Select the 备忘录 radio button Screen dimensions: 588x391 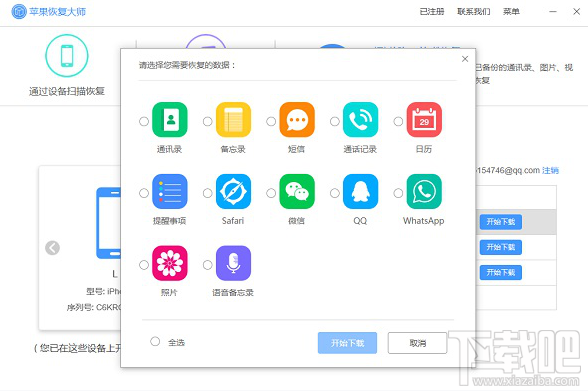tap(207, 121)
